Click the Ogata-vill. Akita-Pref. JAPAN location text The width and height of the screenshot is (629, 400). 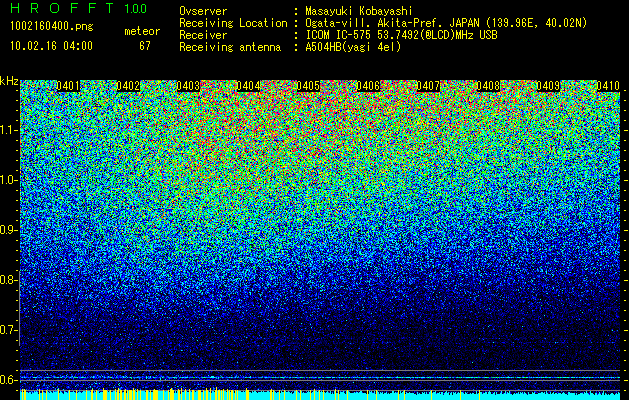click(x=446, y=23)
